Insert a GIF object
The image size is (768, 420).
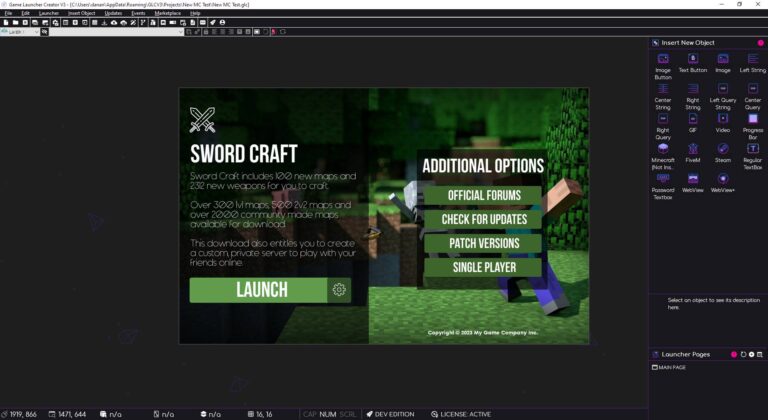(x=693, y=123)
